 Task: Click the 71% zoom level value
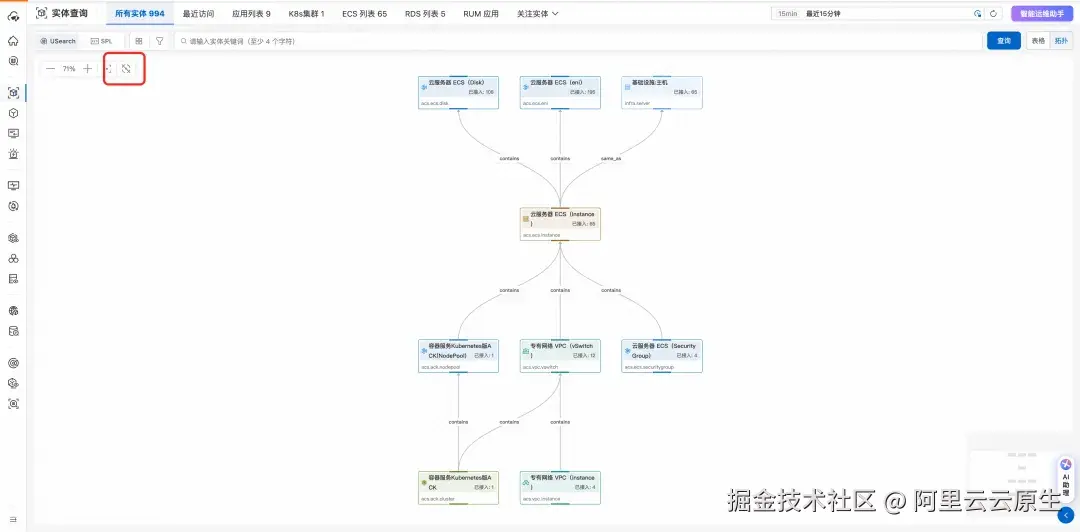pos(69,69)
